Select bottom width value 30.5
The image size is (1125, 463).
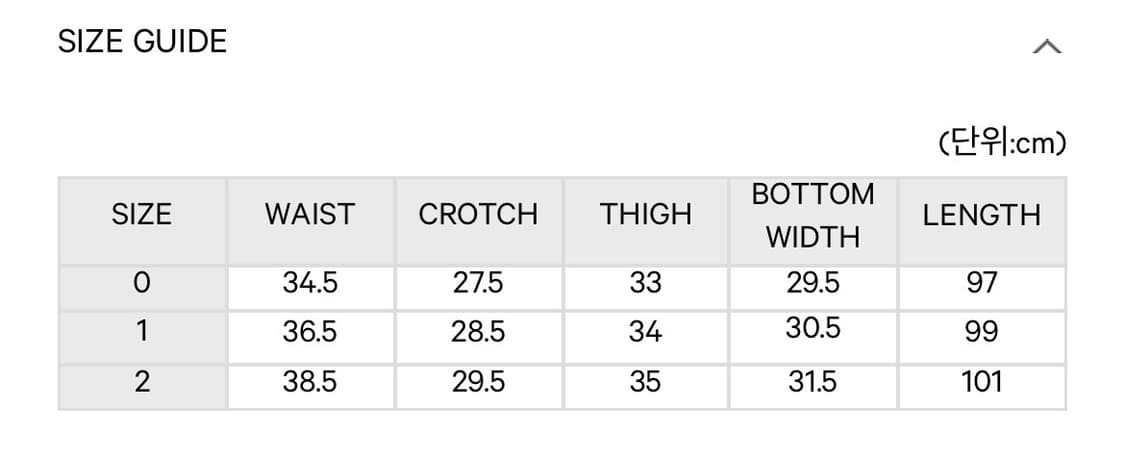click(x=813, y=329)
